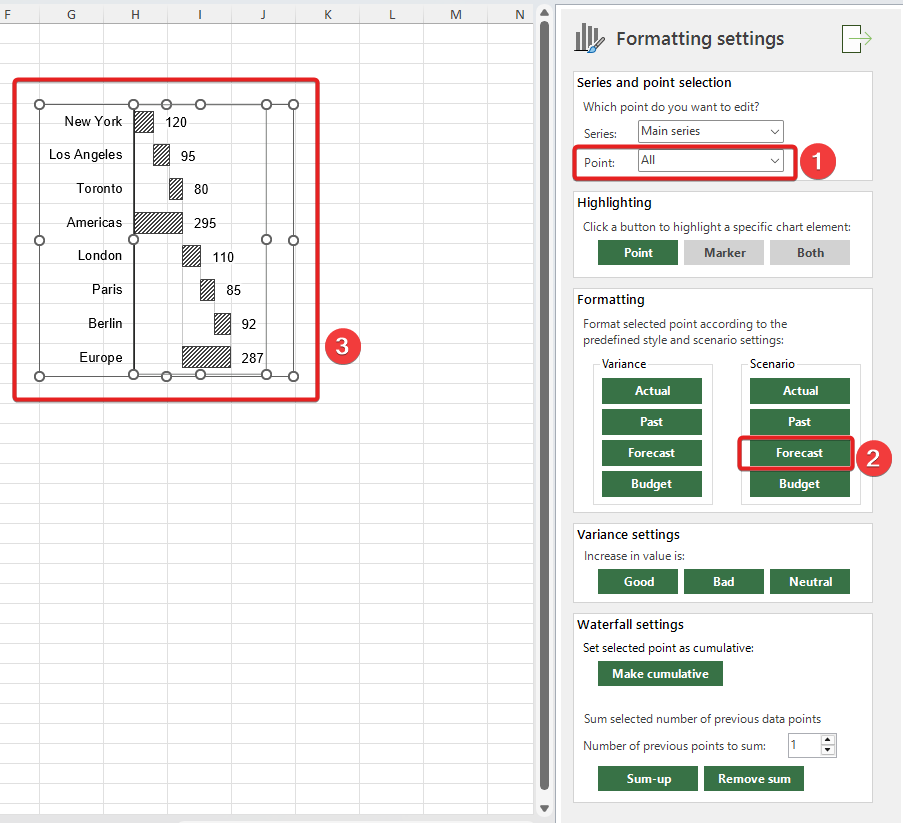Click the exit panel icon at top right
This screenshot has width=903, height=823.
[857, 39]
